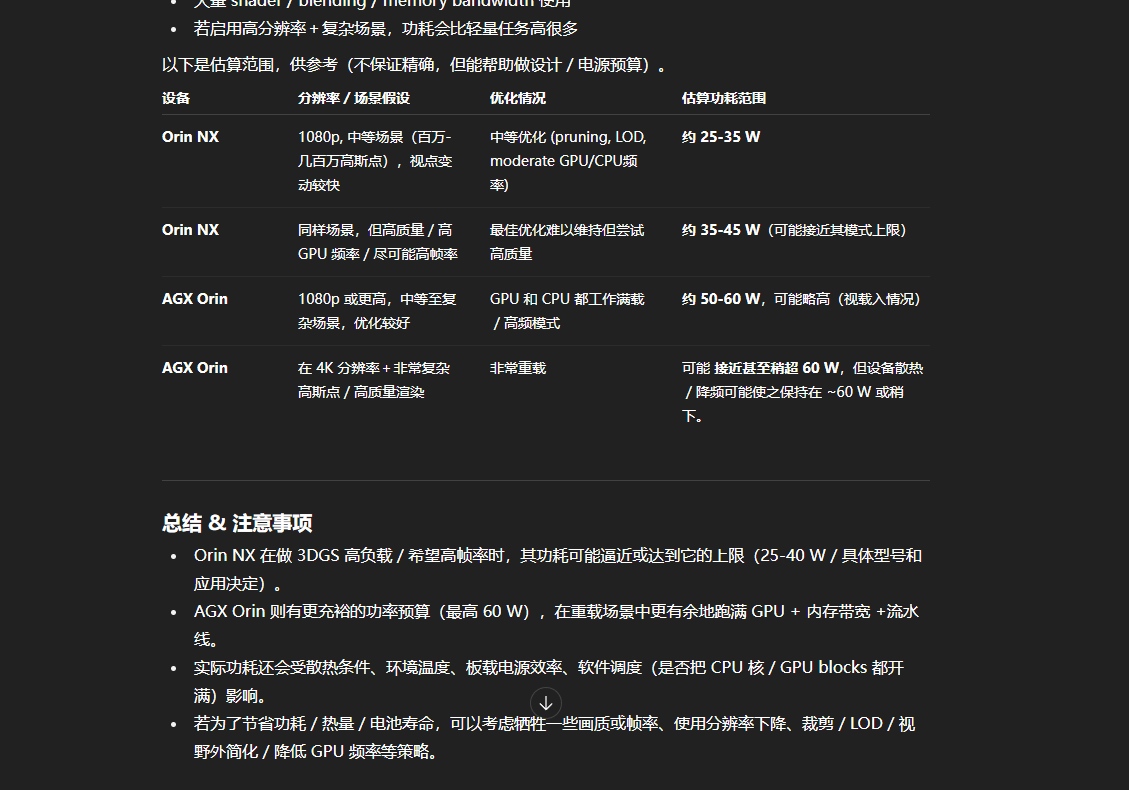Viewport: 1129px width, 790px height.
Task: Click the scroll-to-bottom down arrow button
Action: [546, 703]
